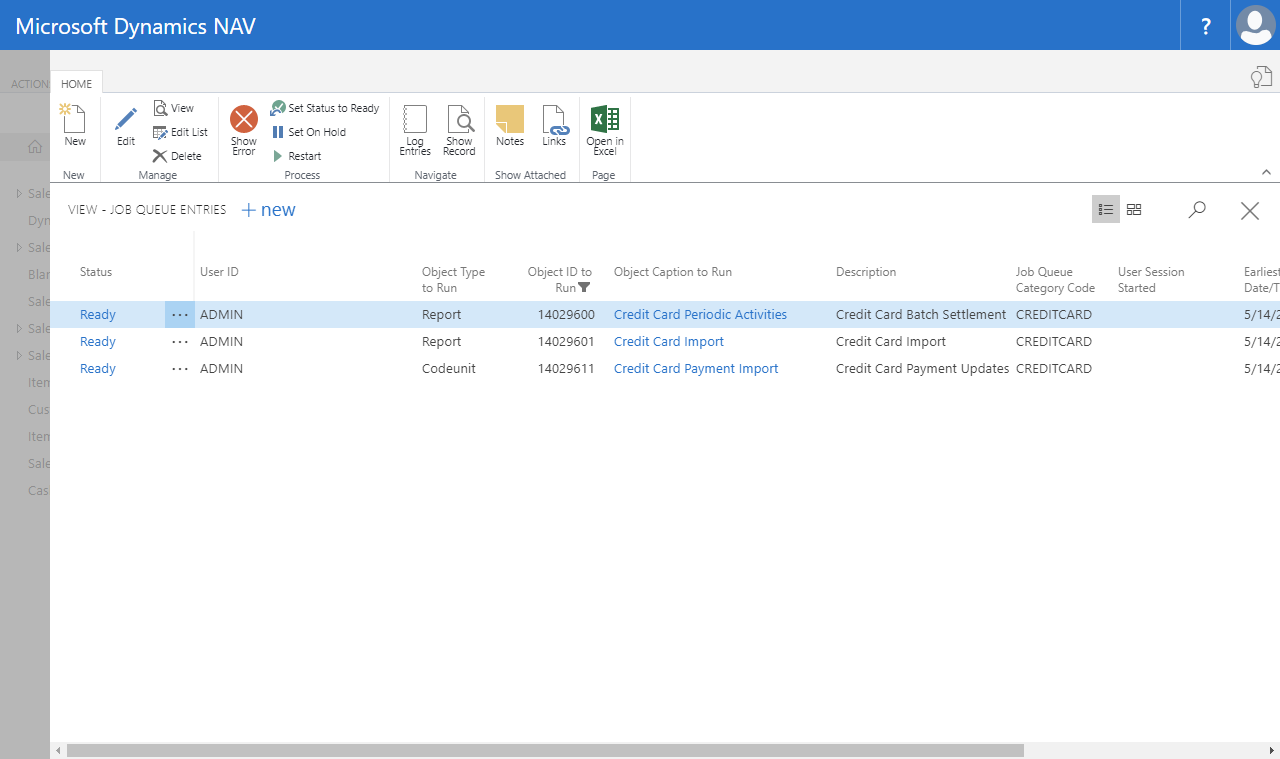The image size is (1280, 759).
Task: Sort by User ID column header
Action: tap(219, 272)
